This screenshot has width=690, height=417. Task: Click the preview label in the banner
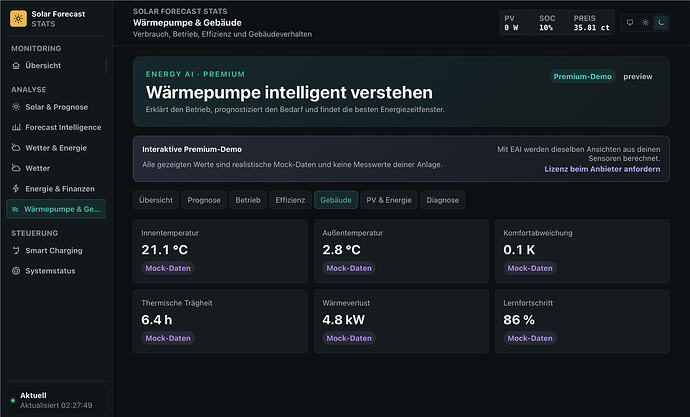tap(638, 77)
